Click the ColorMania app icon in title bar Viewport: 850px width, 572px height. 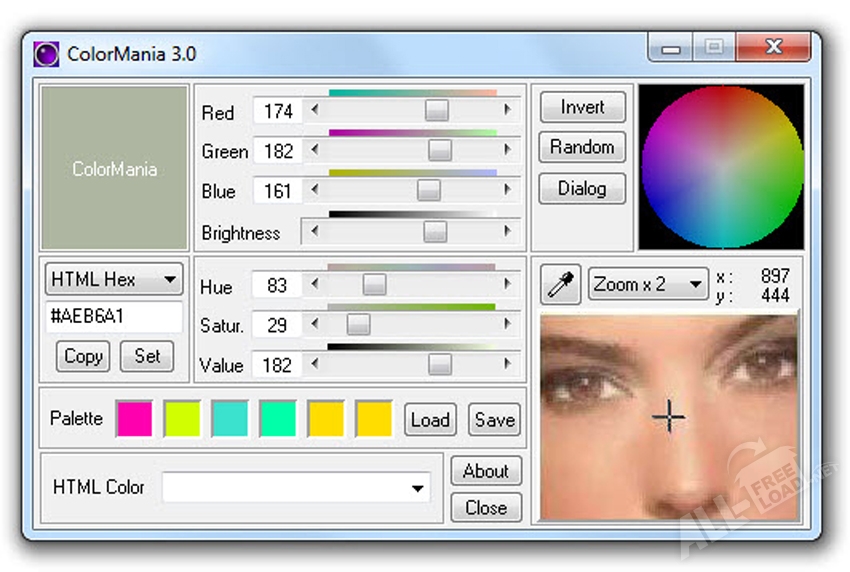coord(46,53)
